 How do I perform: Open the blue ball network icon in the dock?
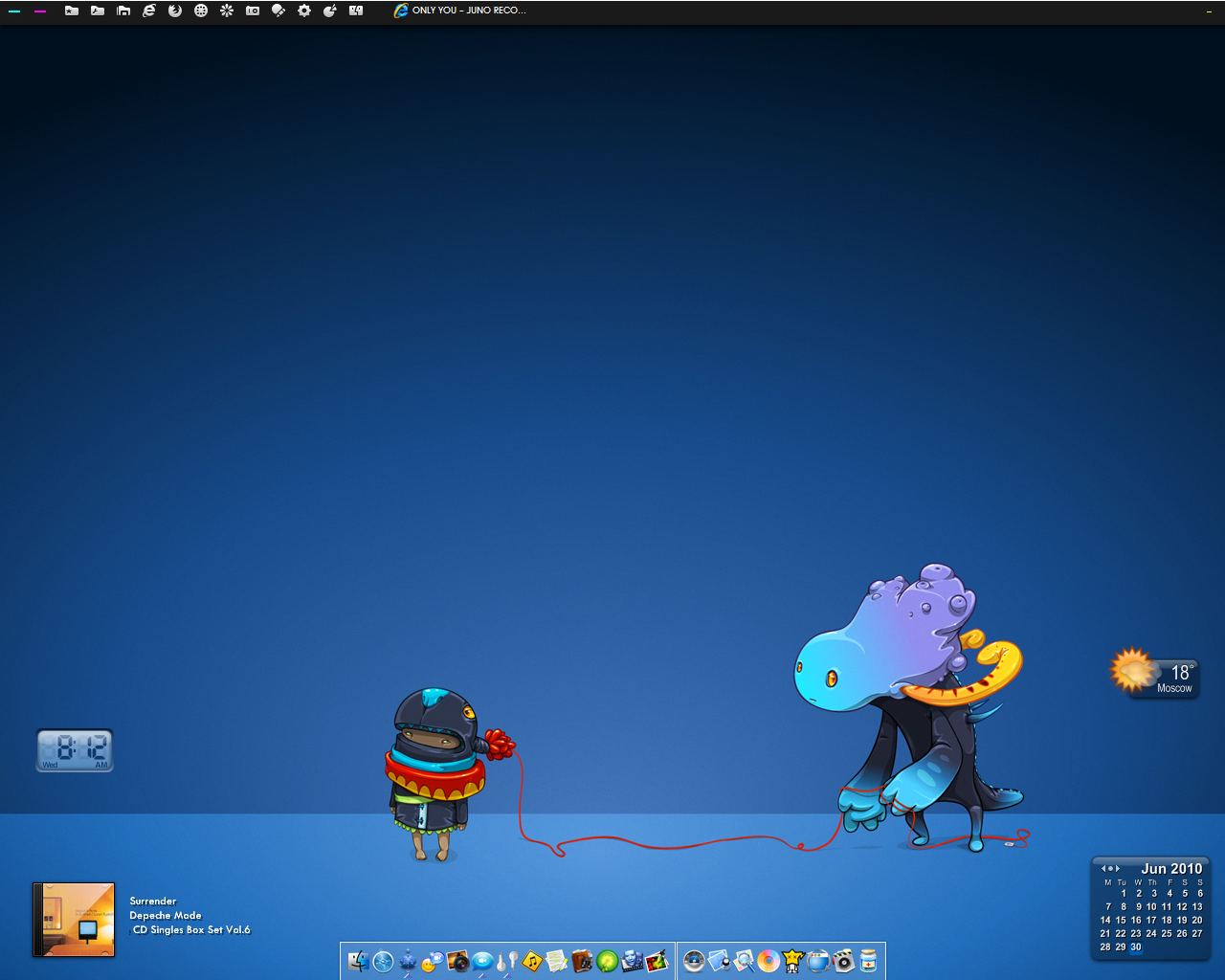click(x=409, y=961)
